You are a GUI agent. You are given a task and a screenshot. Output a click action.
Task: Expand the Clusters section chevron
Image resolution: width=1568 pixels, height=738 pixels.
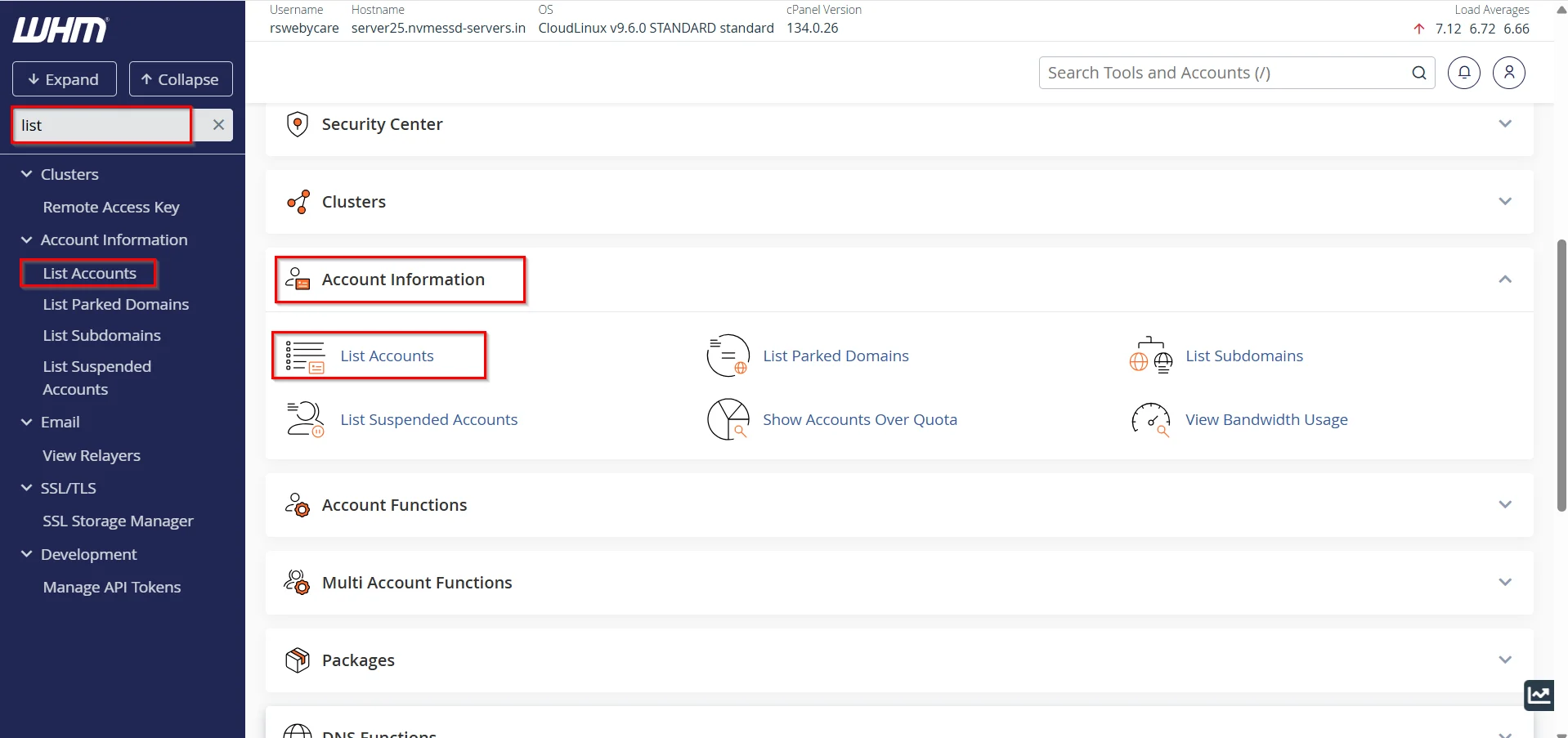[1505, 201]
